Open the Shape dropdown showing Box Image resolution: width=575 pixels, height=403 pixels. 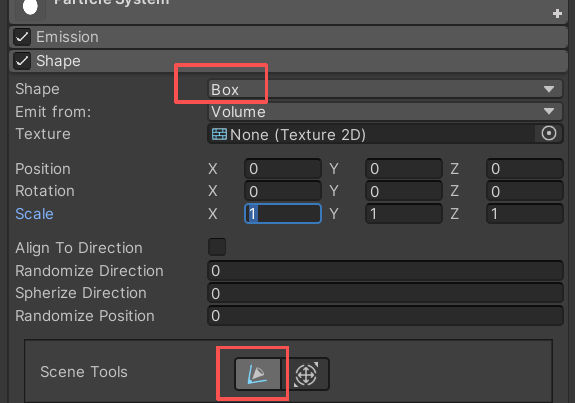(385, 89)
